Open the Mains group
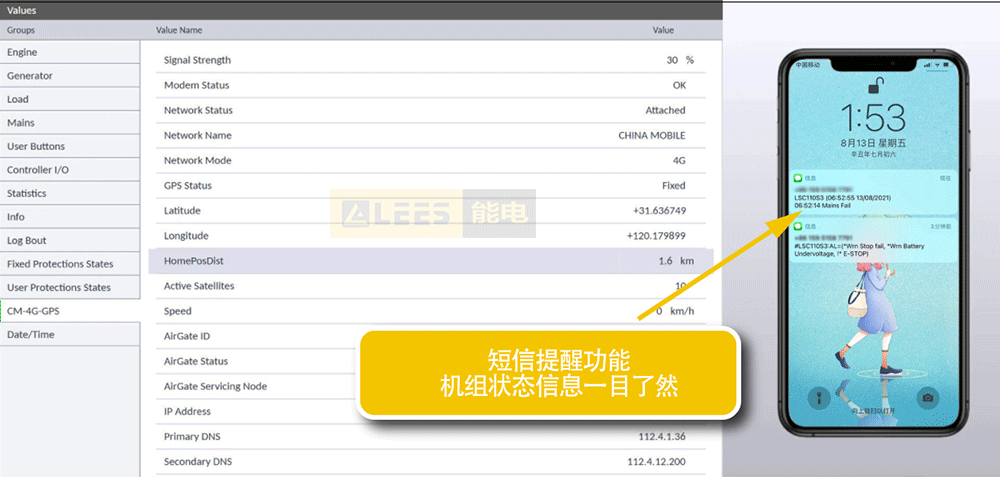 coord(70,123)
